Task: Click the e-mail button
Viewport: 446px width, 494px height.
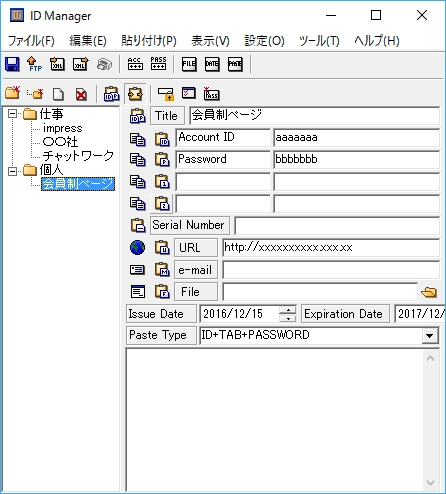Action: [196, 270]
